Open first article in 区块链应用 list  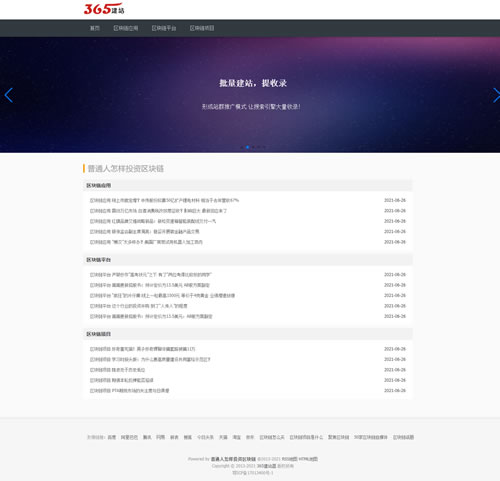click(x=164, y=200)
